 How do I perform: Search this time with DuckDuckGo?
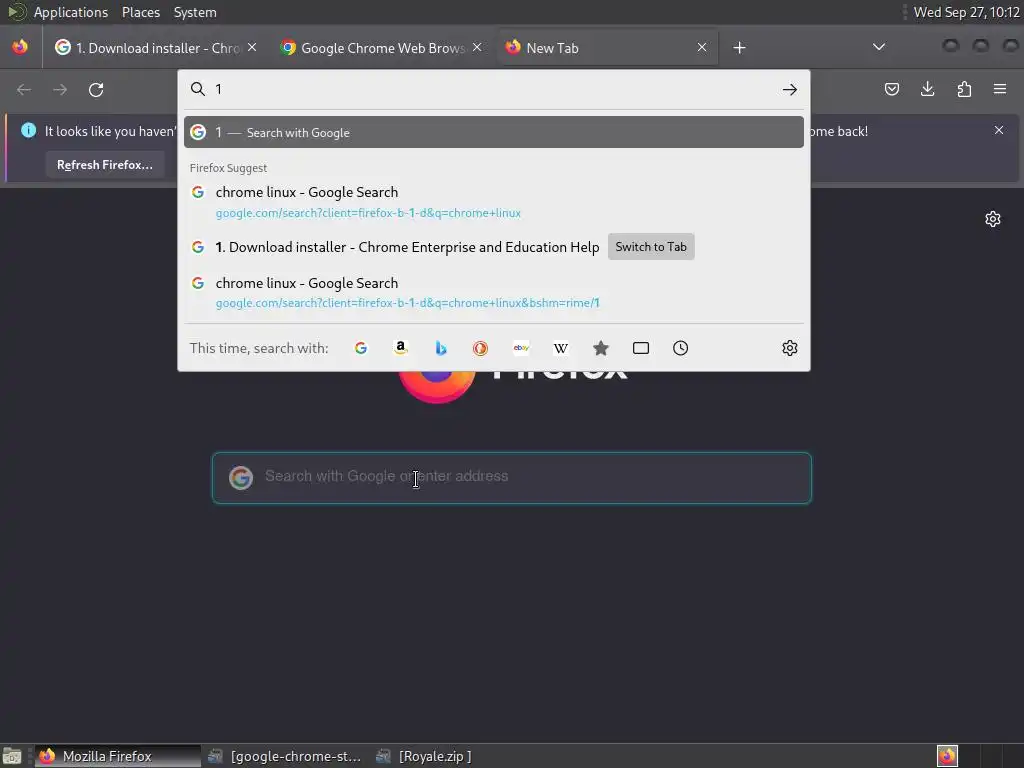[481, 348]
